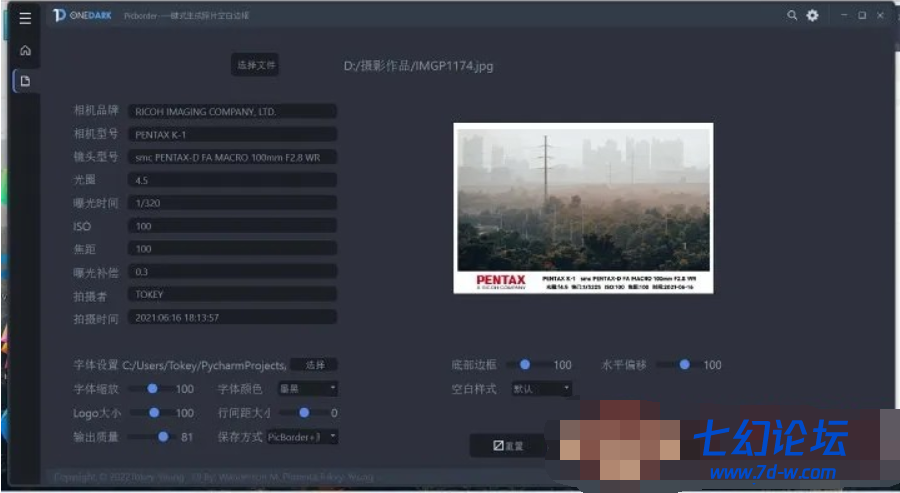Open the hamburger menu in the sidebar
The height and width of the screenshot is (493, 900).
click(x=25, y=17)
